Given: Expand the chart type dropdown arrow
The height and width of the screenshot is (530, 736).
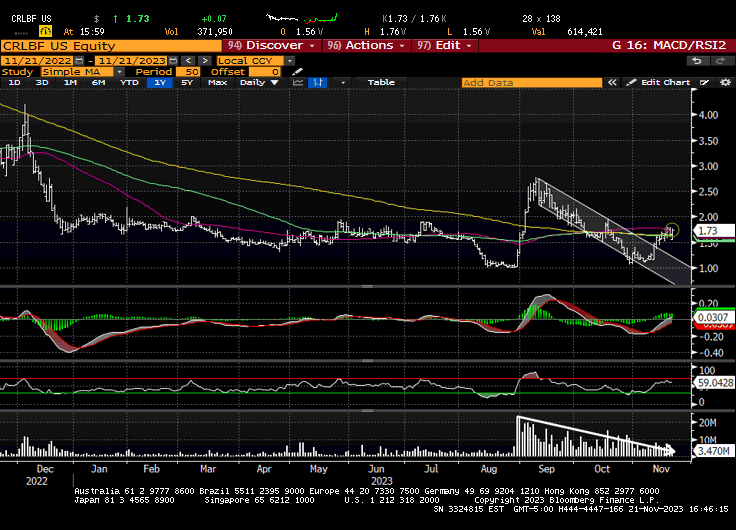Looking at the screenshot, I should pos(343,83).
